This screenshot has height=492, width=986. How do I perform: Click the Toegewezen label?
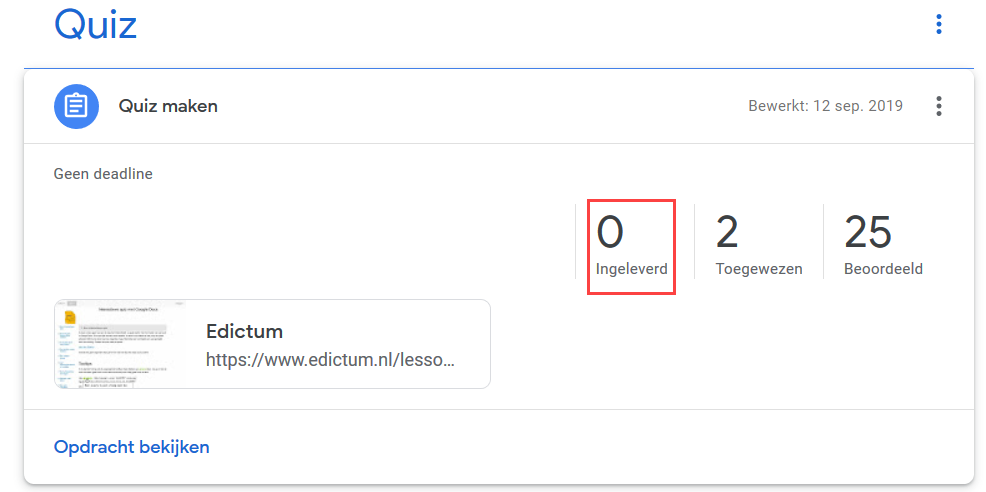coord(759,269)
